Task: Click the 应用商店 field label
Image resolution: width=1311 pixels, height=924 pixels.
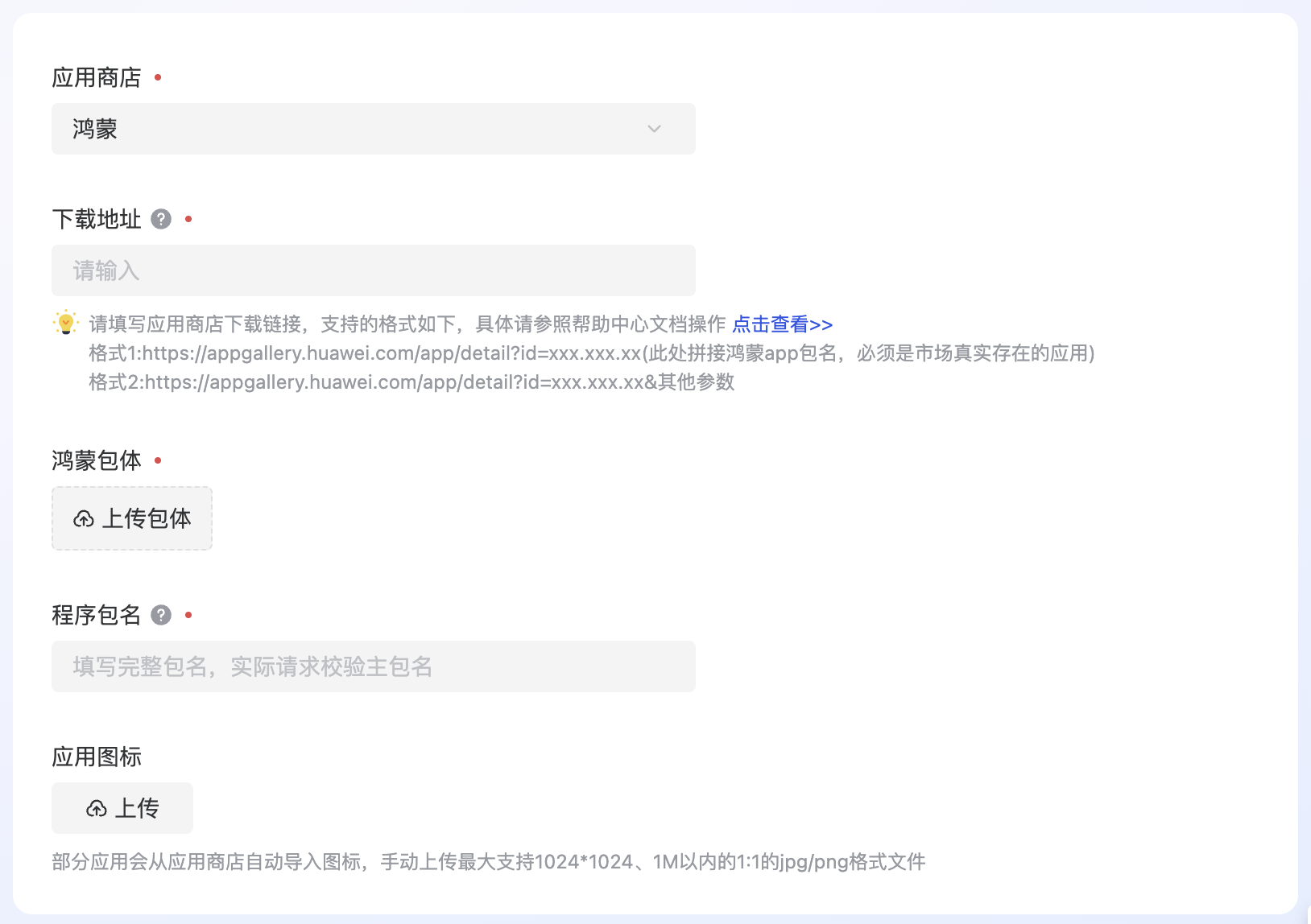Action: (x=97, y=77)
